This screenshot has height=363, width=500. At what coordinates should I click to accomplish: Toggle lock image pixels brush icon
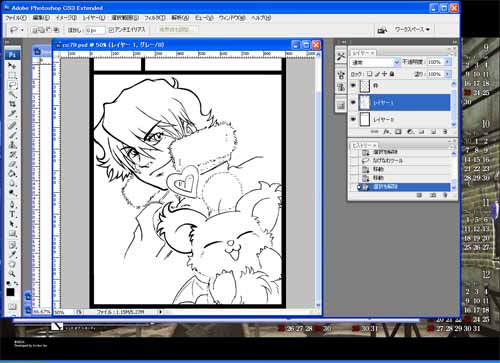377,74
